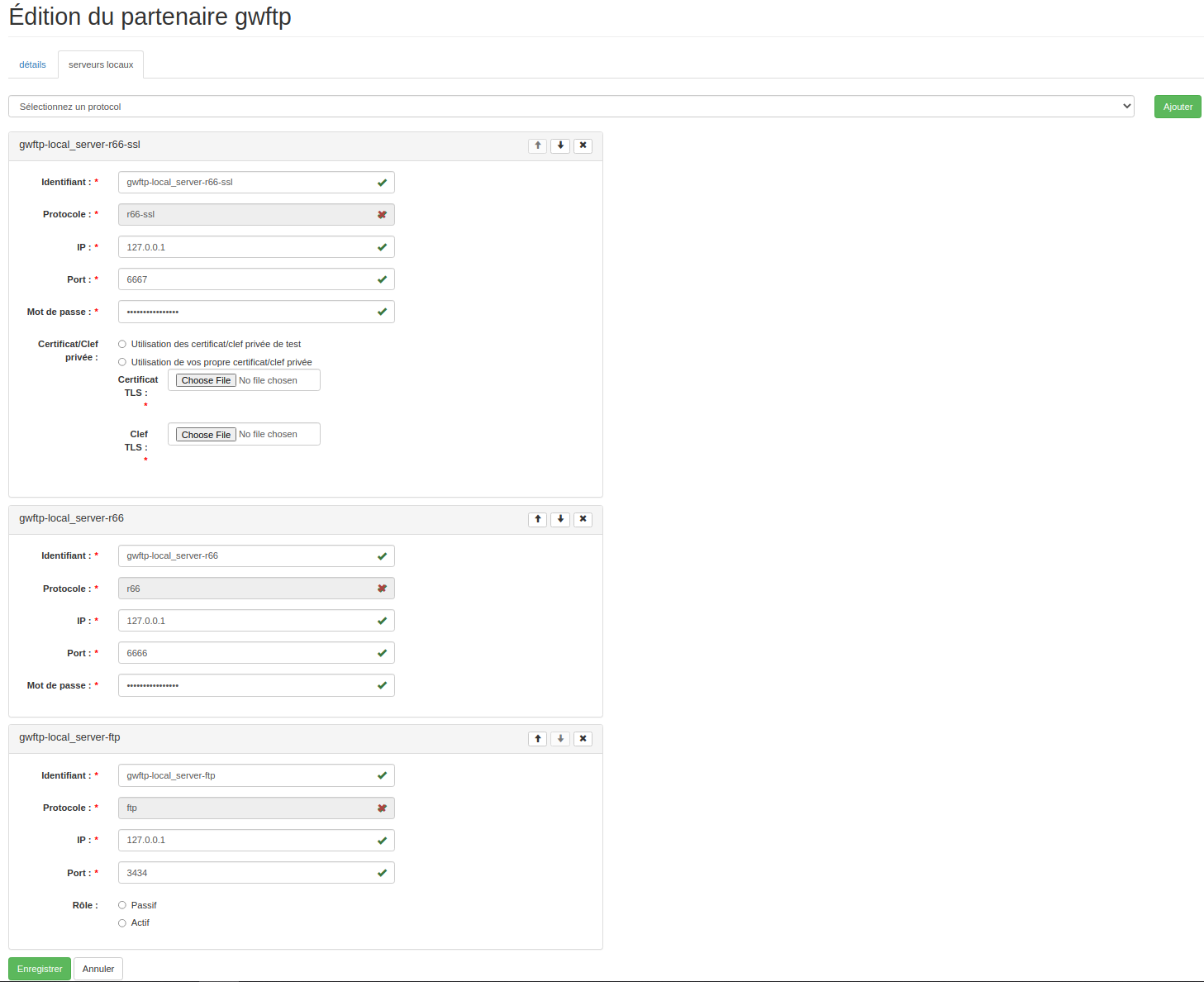Click the red cross icon in the r66 protocol field
The width and height of the screenshot is (1204, 982).
click(382, 589)
